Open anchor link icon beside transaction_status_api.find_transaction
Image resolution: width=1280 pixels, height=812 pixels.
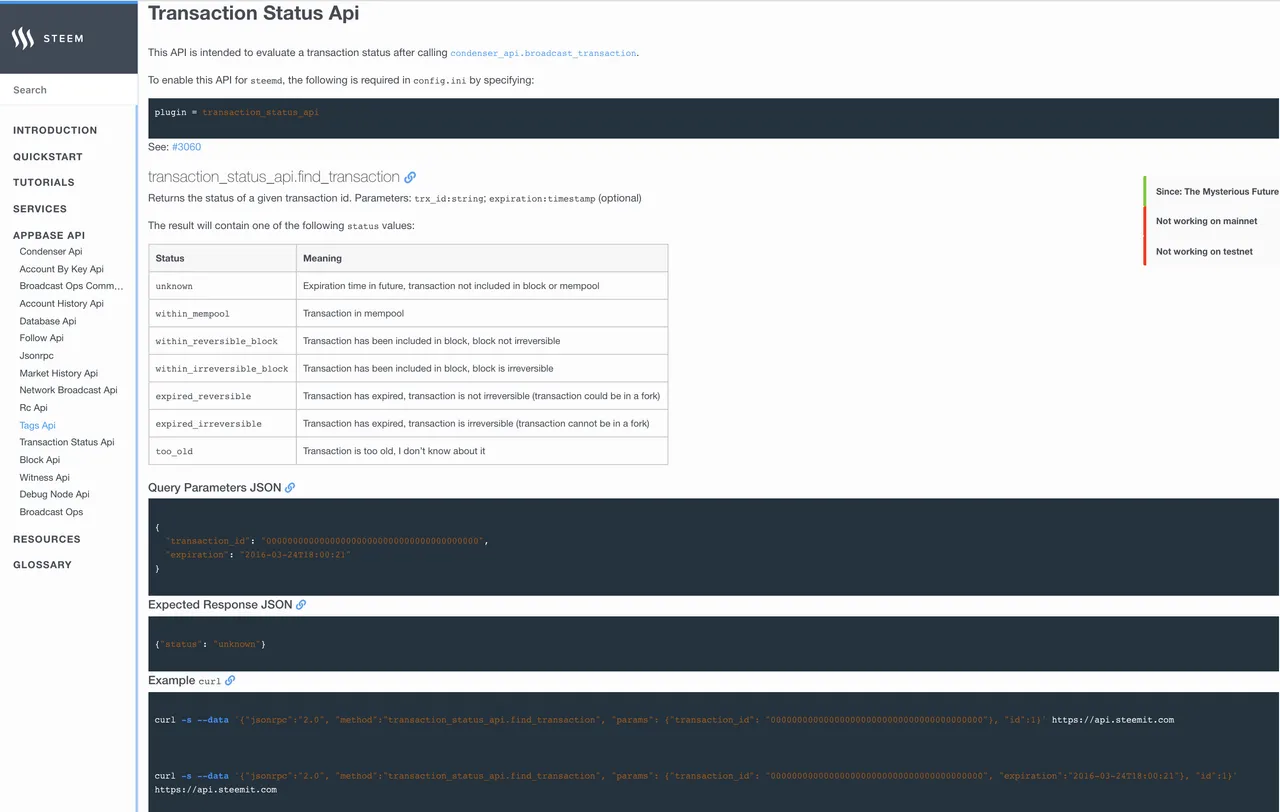(410, 177)
